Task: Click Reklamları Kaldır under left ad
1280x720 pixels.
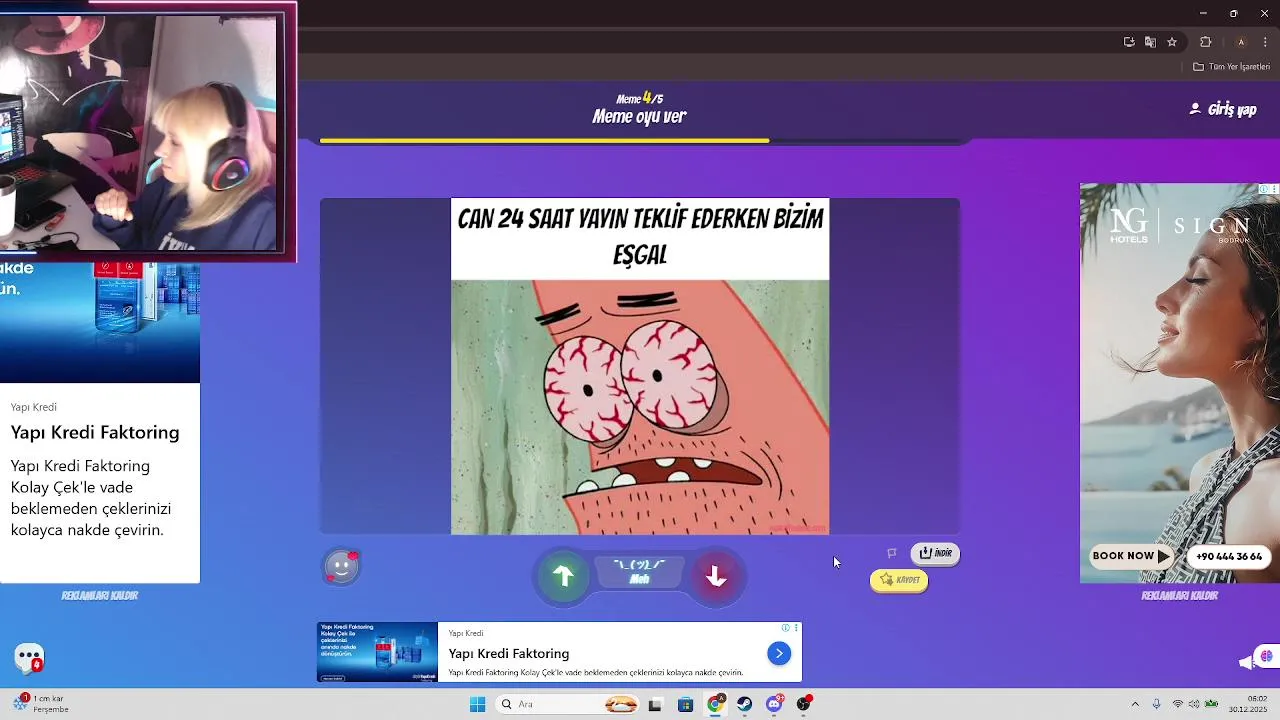Action: coord(99,595)
